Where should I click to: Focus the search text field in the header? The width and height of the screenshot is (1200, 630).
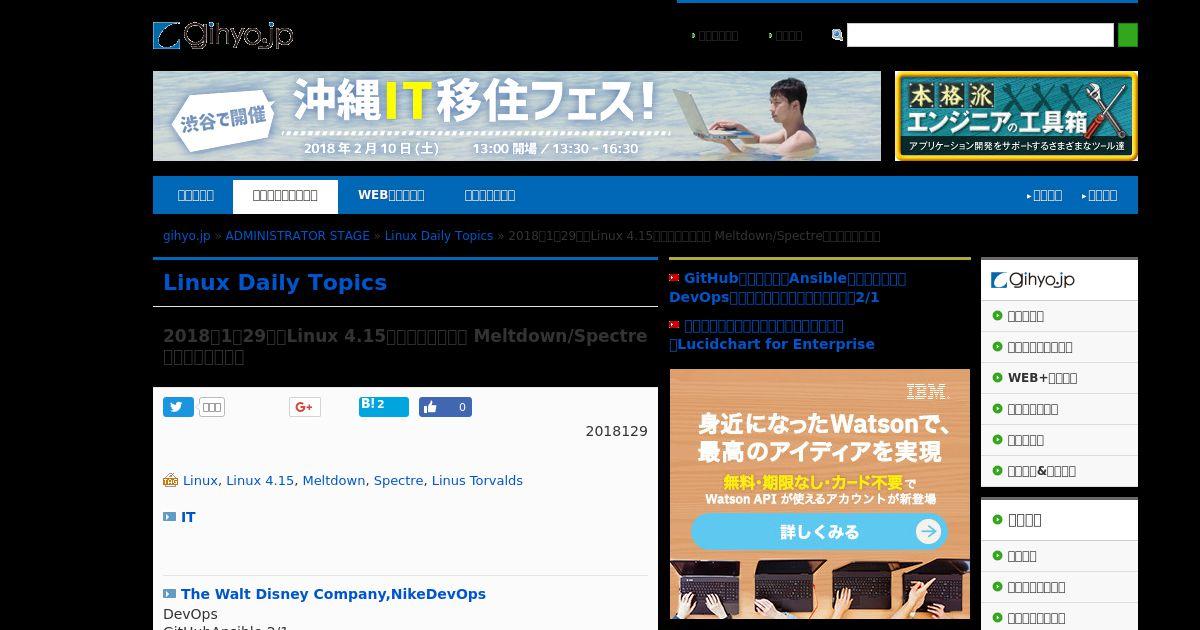(x=980, y=35)
